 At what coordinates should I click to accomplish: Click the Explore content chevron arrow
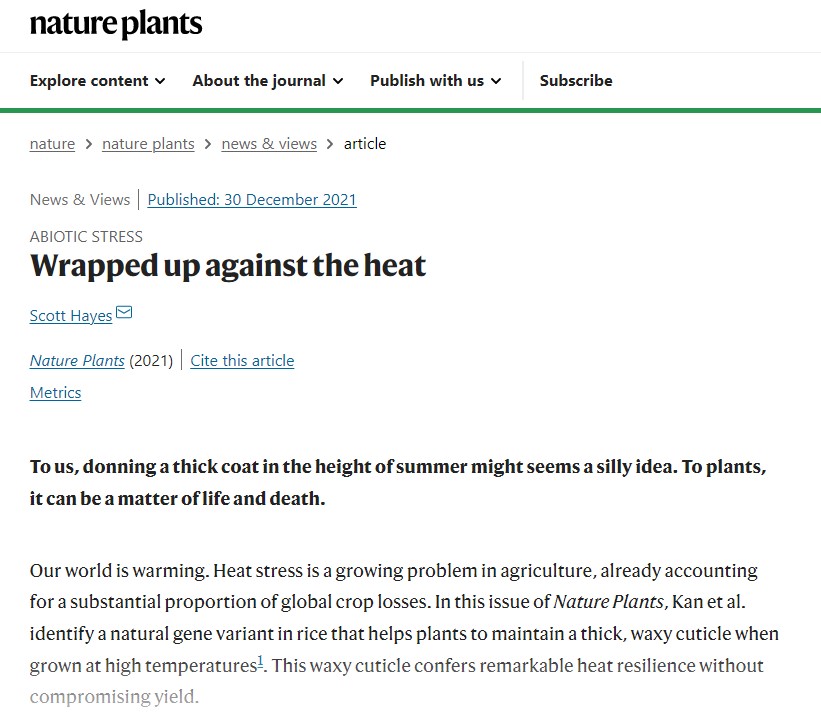click(x=160, y=81)
